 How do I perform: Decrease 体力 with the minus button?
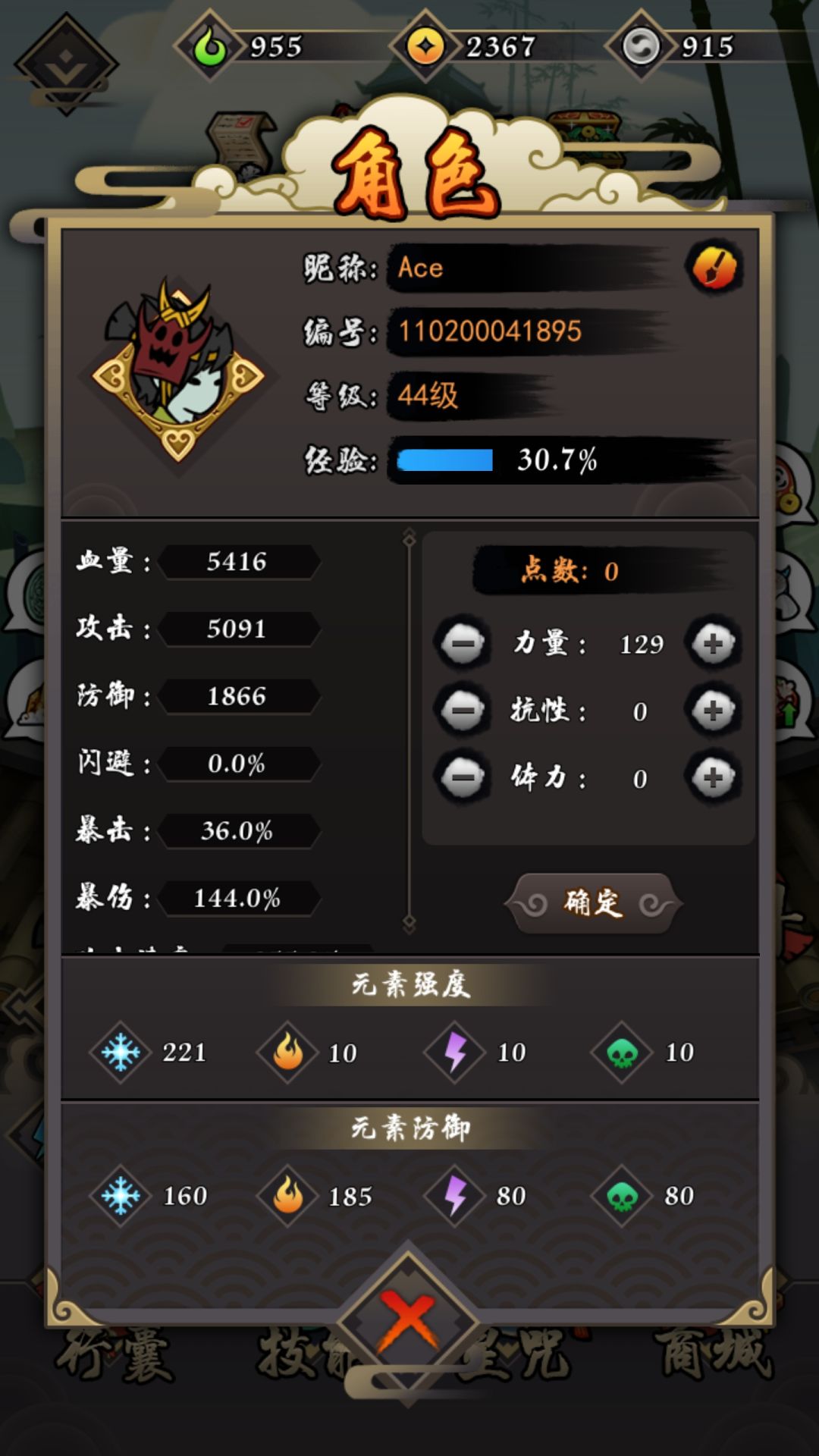463,778
